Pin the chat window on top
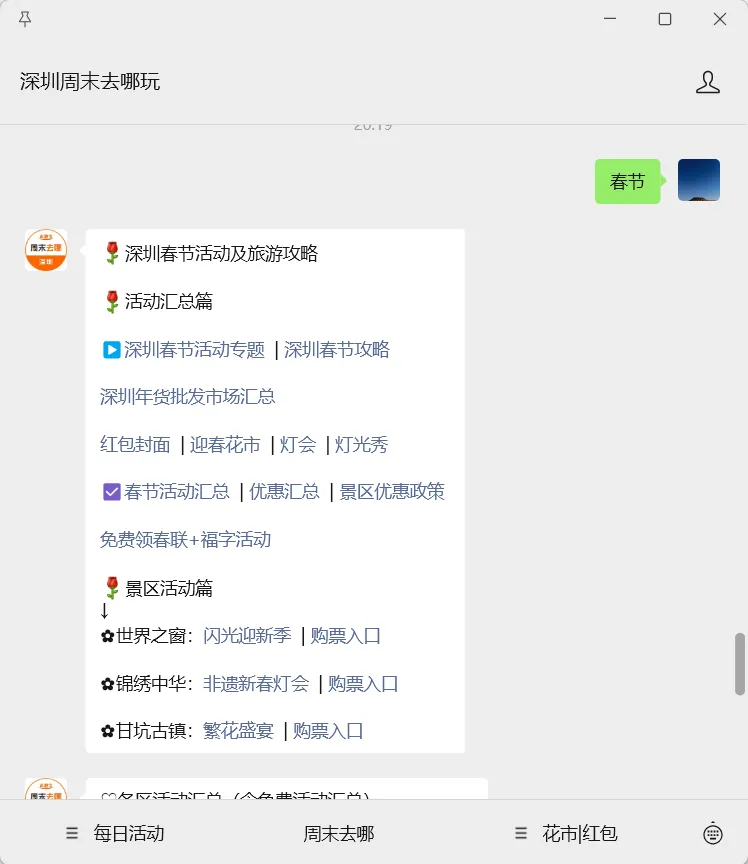The width and height of the screenshot is (748, 864). tap(25, 19)
